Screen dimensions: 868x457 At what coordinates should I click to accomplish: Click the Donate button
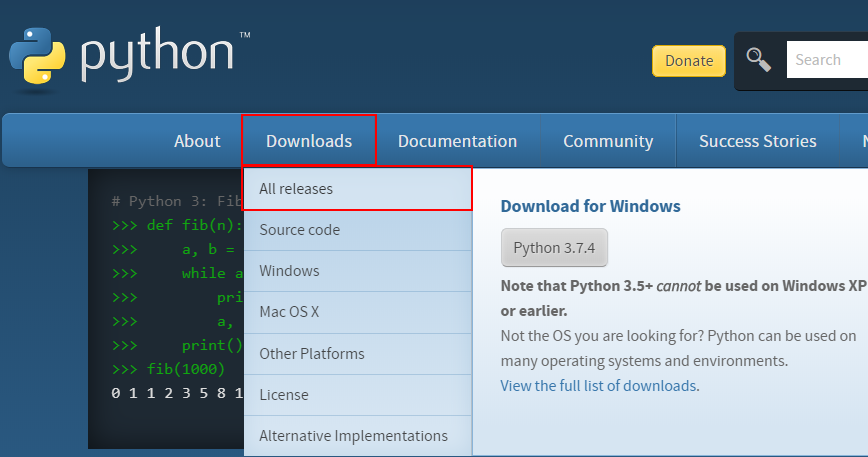coord(689,60)
